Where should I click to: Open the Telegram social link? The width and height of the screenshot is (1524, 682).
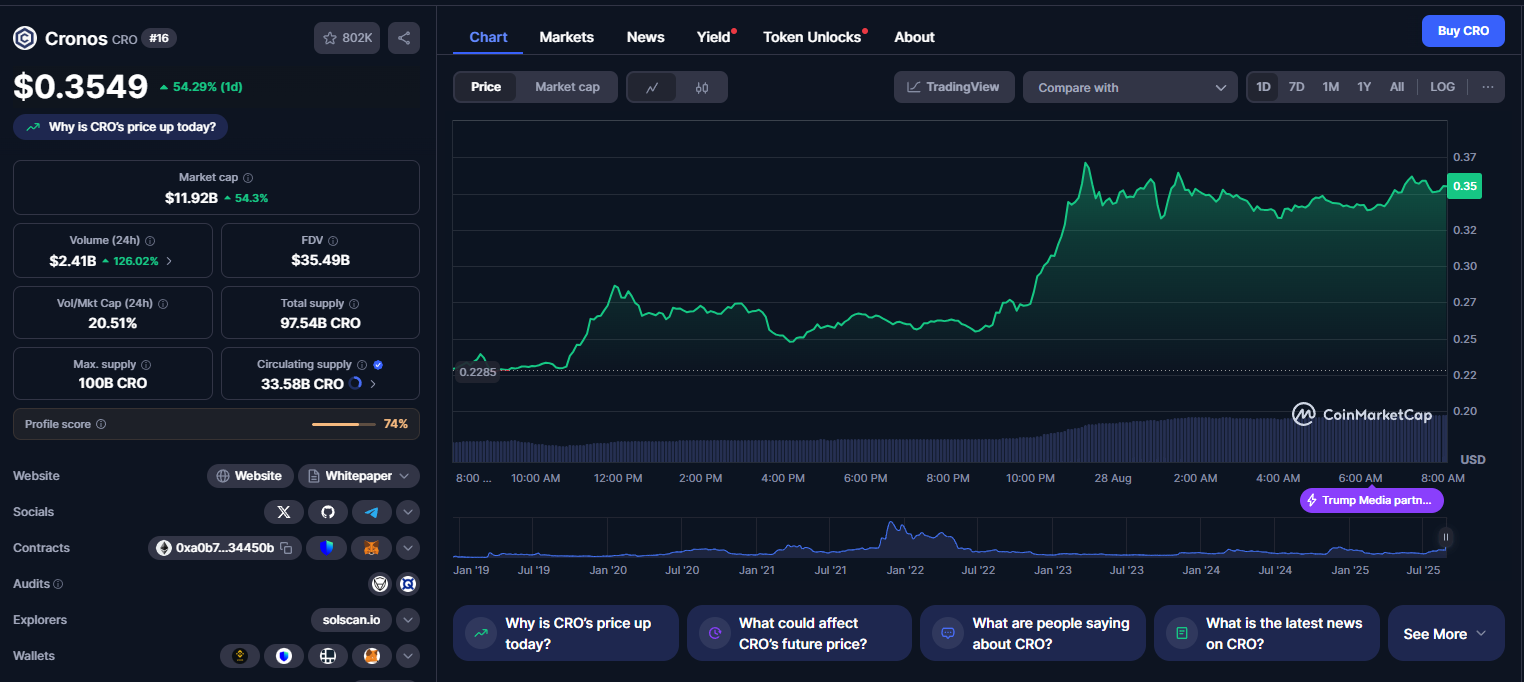click(x=372, y=512)
